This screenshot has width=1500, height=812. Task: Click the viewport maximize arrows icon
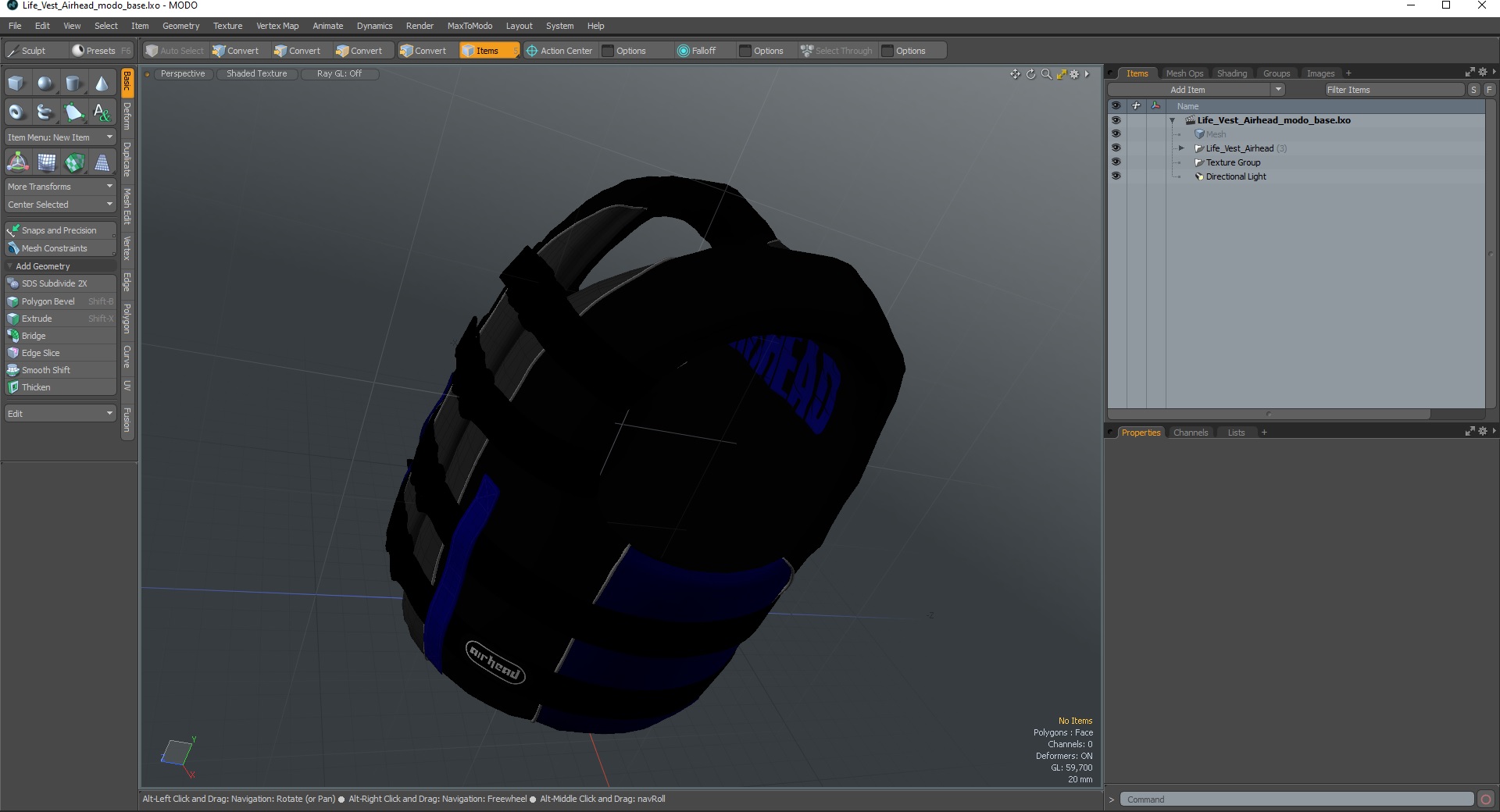(1061, 74)
